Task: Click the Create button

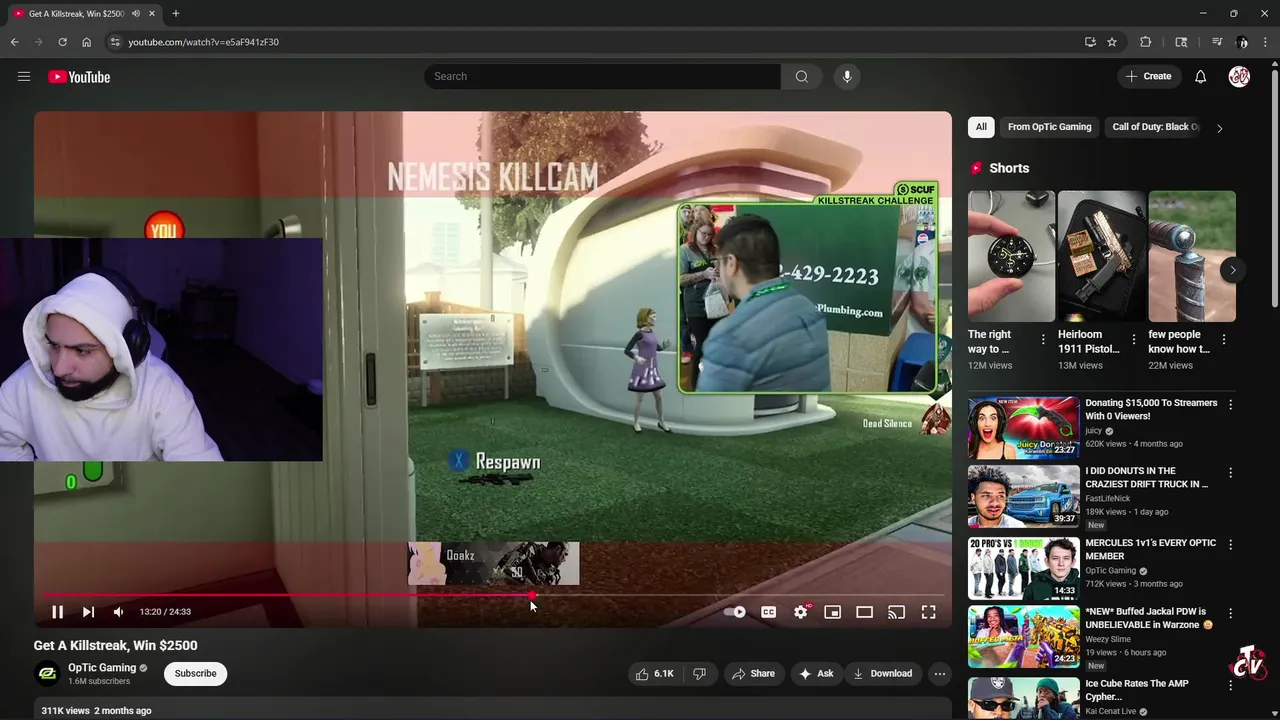Action: [1148, 76]
